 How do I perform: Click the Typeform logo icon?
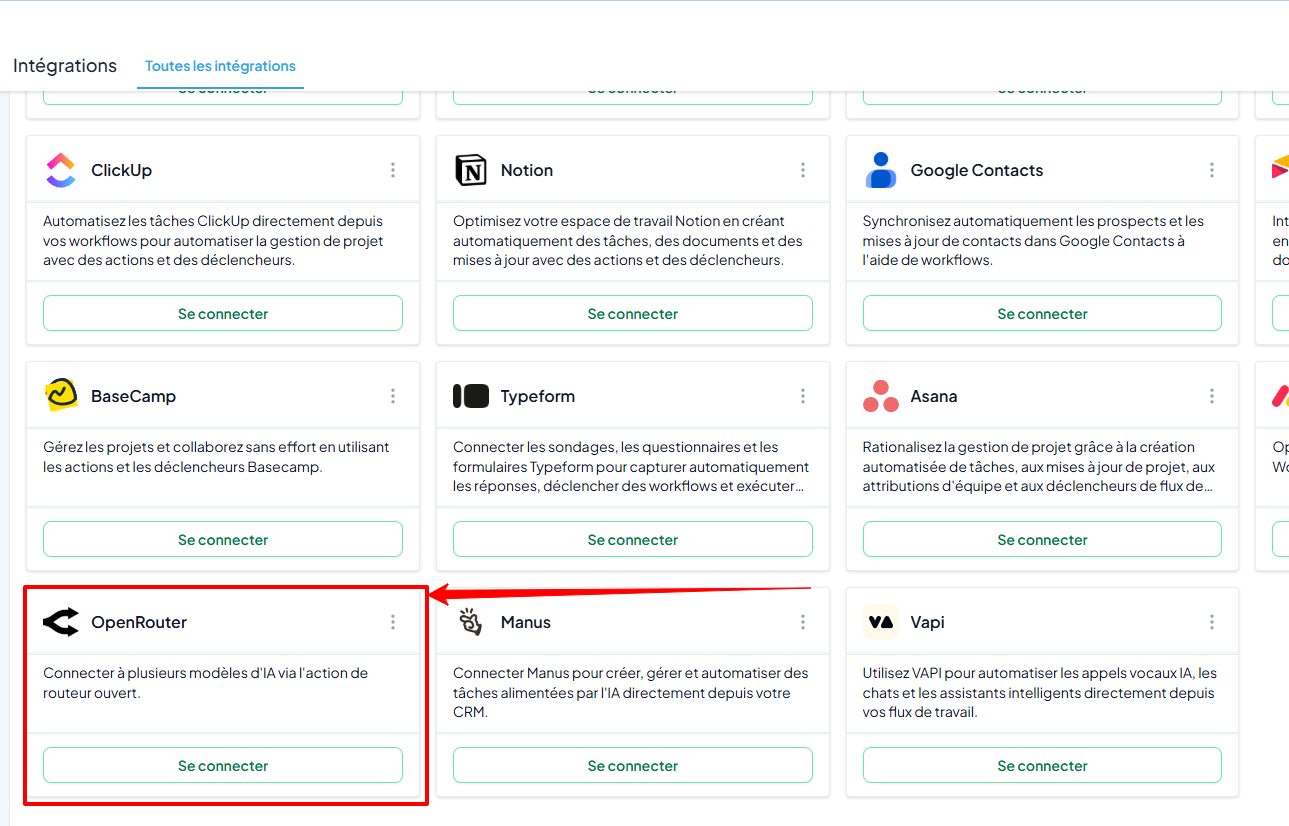471,396
